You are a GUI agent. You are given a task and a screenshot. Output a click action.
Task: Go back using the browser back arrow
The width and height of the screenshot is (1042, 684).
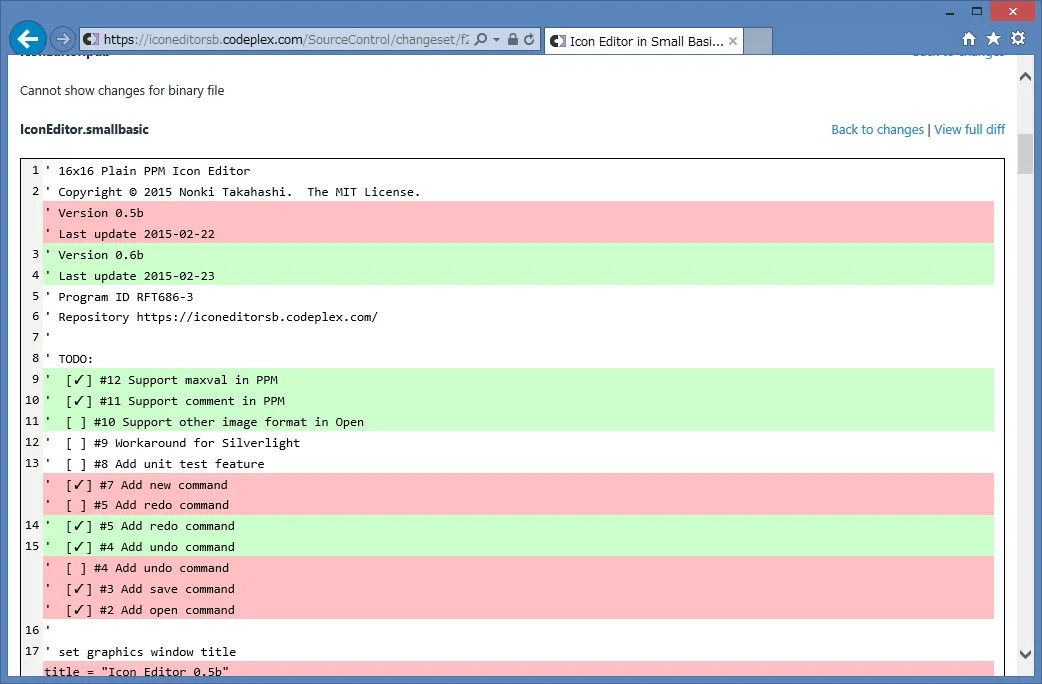point(27,39)
